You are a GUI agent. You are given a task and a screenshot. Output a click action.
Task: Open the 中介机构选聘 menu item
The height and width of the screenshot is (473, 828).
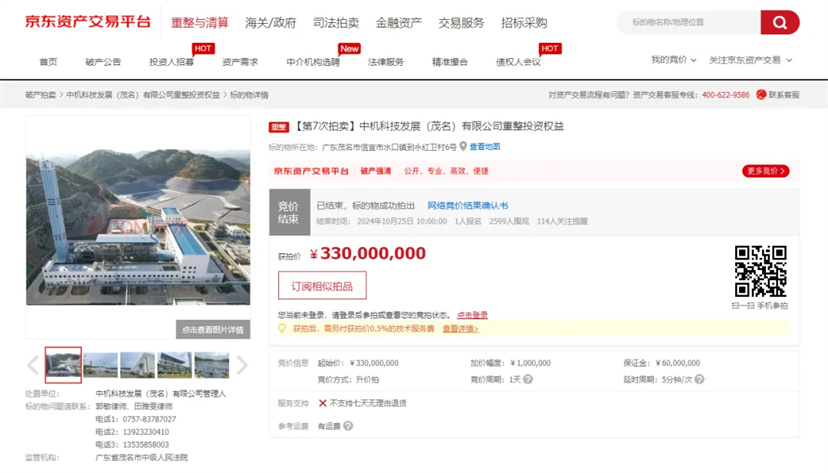[x=313, y=62]
